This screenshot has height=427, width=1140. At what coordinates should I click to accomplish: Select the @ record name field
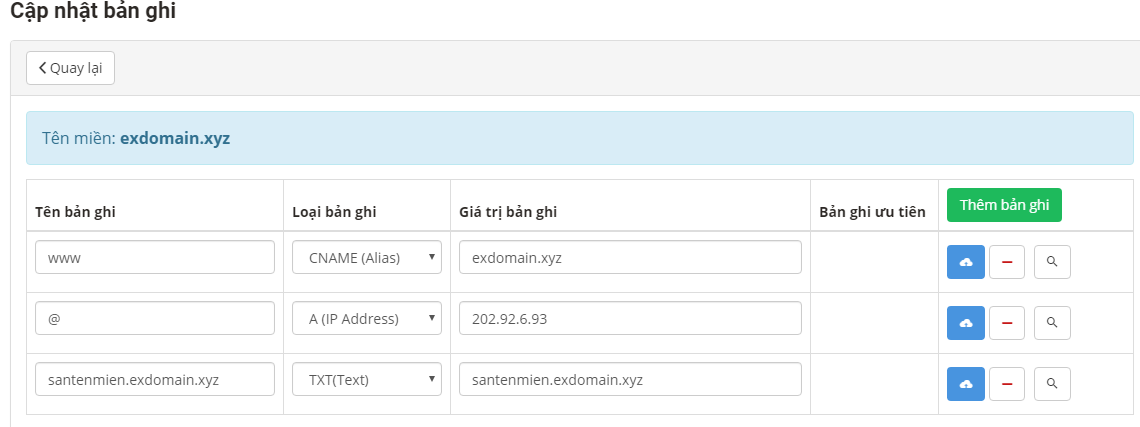[155, 318]
